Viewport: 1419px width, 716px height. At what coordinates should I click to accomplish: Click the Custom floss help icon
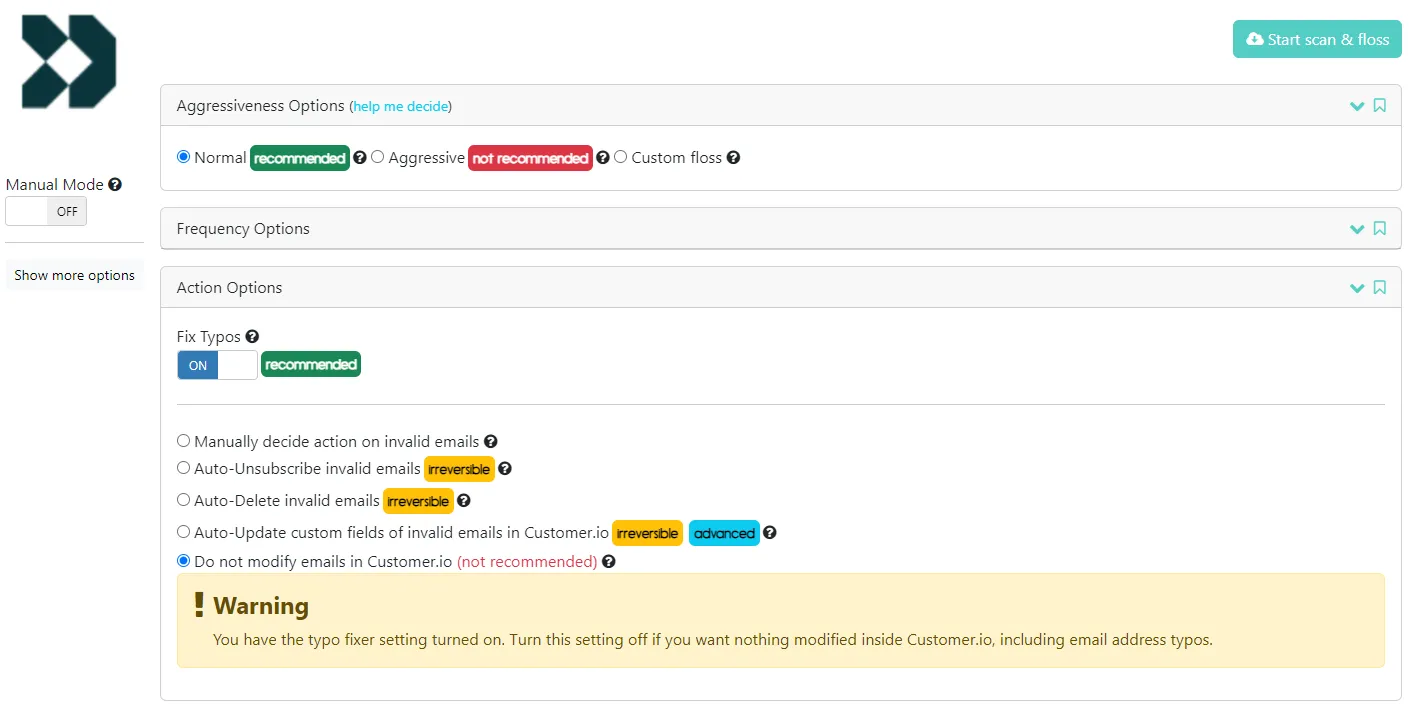[733, 158]
